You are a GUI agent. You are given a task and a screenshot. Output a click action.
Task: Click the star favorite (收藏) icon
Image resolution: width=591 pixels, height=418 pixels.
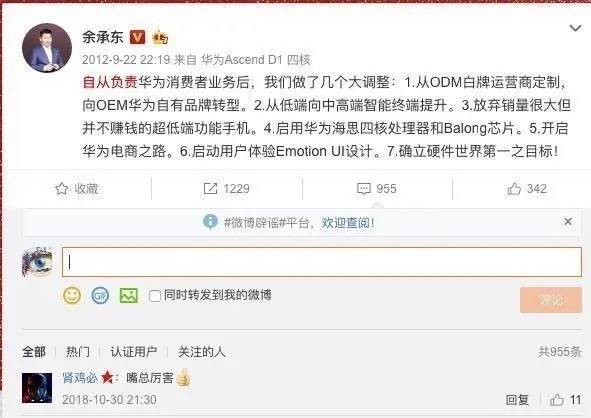pyautogui.click(x=61, y=188)
